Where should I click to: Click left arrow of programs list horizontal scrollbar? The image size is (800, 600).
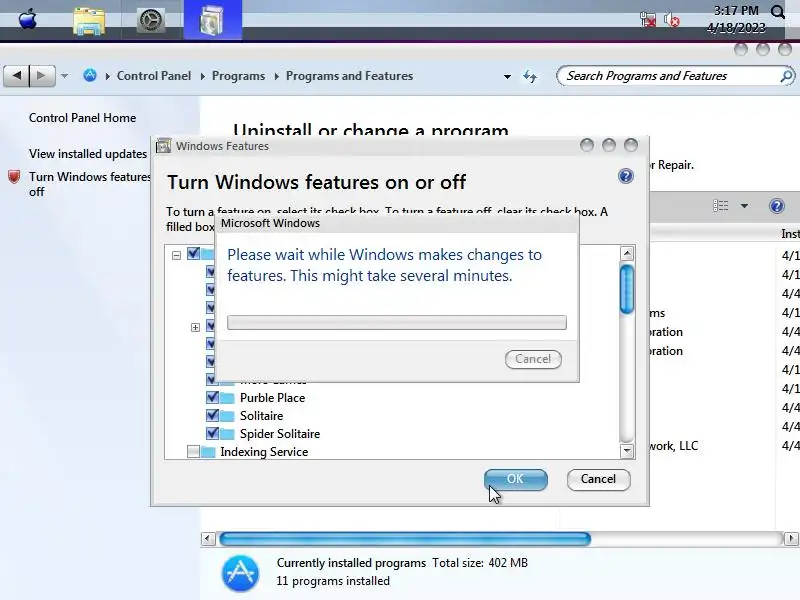(x=208, y=539)
